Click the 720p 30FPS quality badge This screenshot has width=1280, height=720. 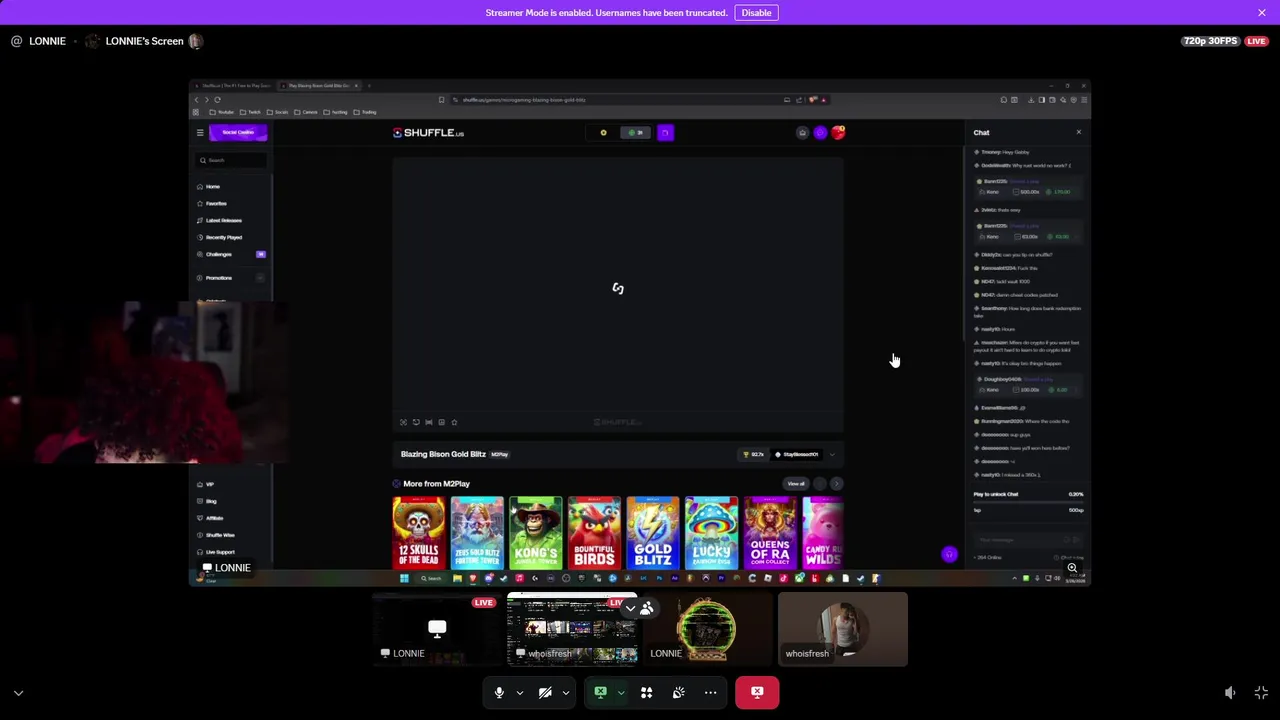point(1210,41)
